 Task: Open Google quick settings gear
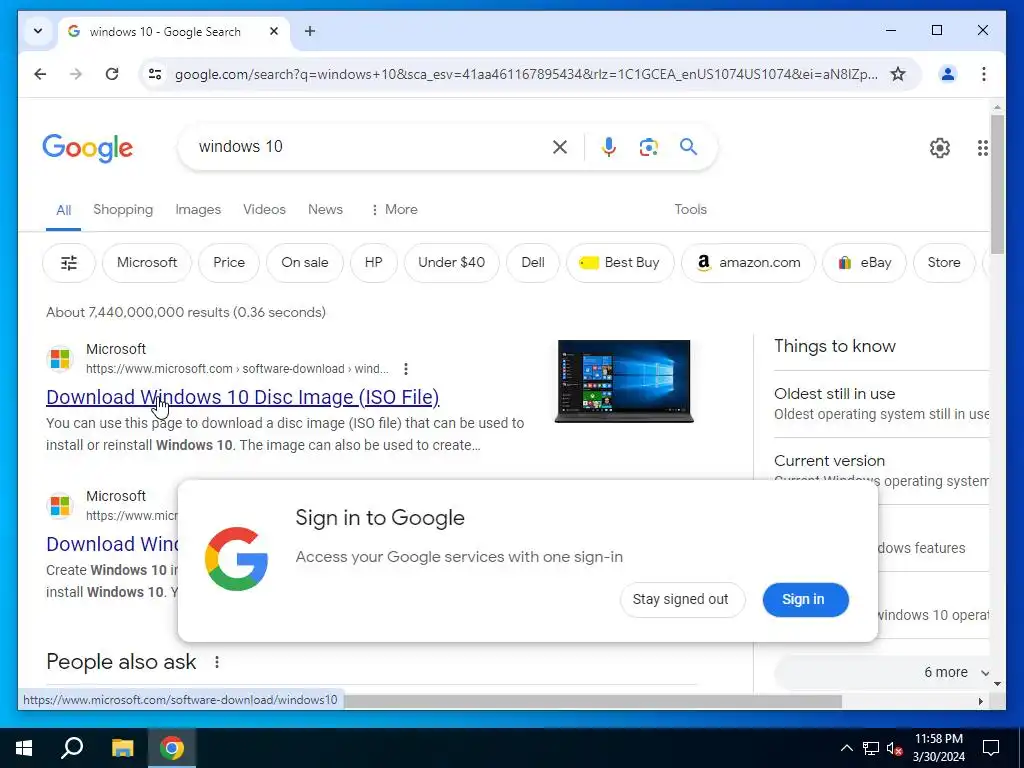coord(940,148)
